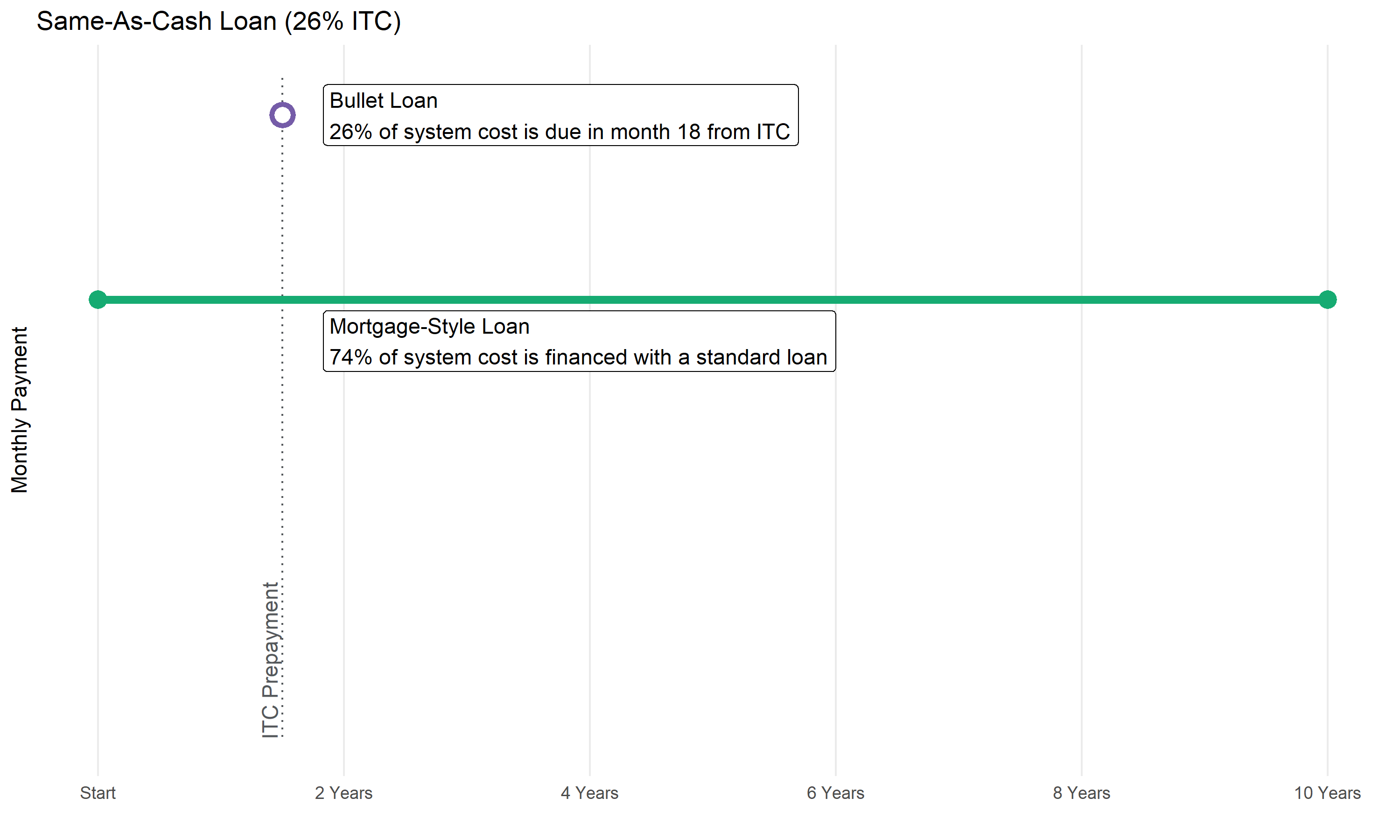This screenshot has width=1400, height=840.
Task: Click the 2 Years axis label
Action: pyautogui.click(x=343, y=793)
